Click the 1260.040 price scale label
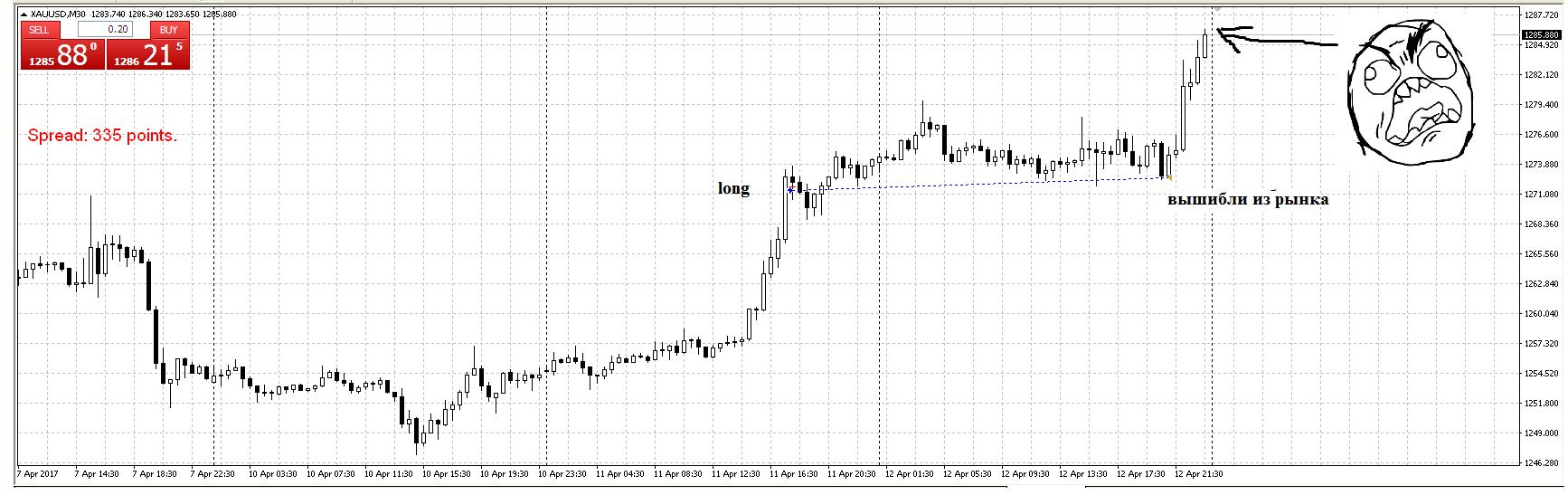The width and height of the screenshot is (1568, 495). pos(1541,314)
